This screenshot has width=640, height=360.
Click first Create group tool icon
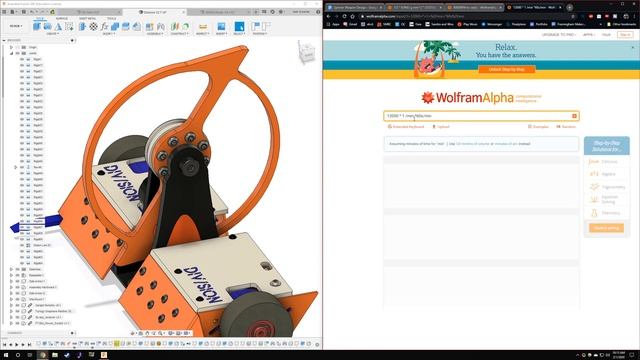coord(37,27)
